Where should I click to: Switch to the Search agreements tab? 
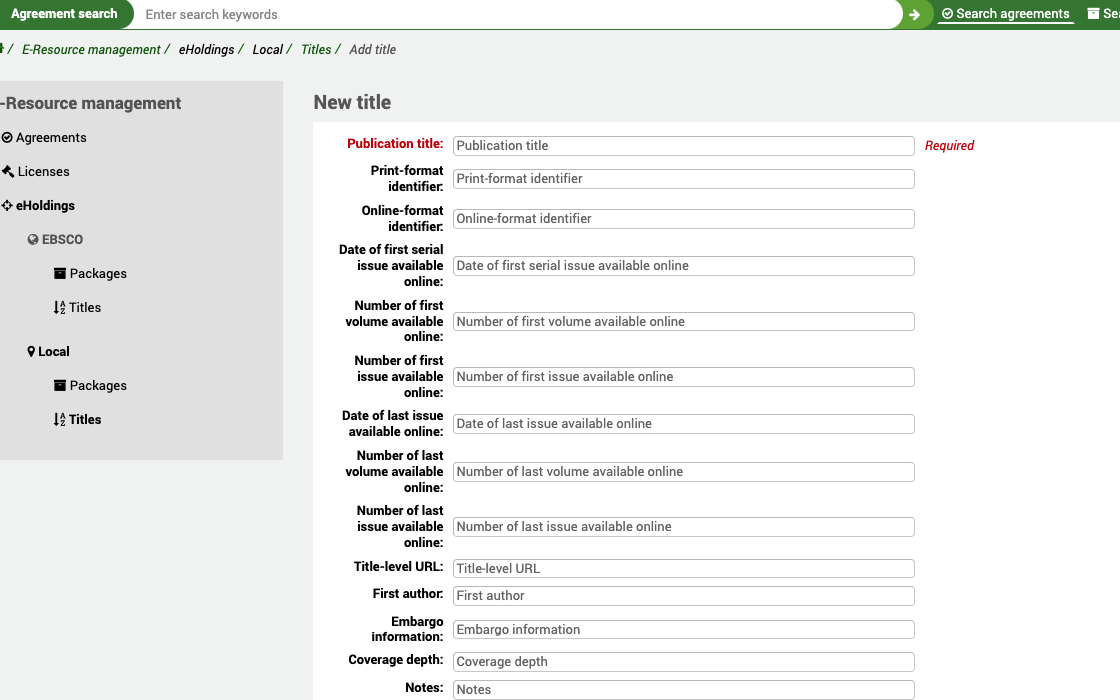tap(1006, 14)
